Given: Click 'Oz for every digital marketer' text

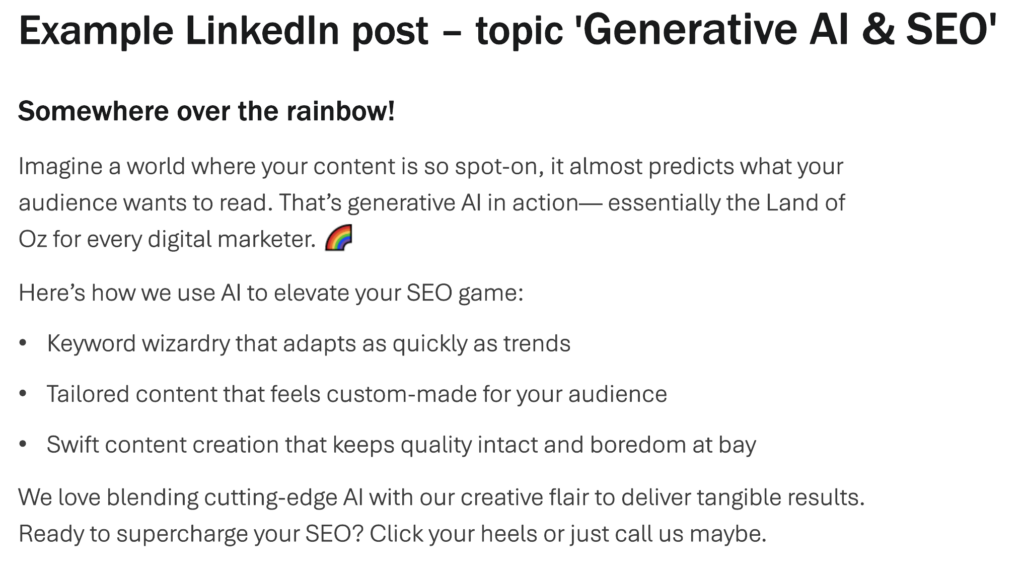Looking at the screenshot, I should click(x=166, y=241).
